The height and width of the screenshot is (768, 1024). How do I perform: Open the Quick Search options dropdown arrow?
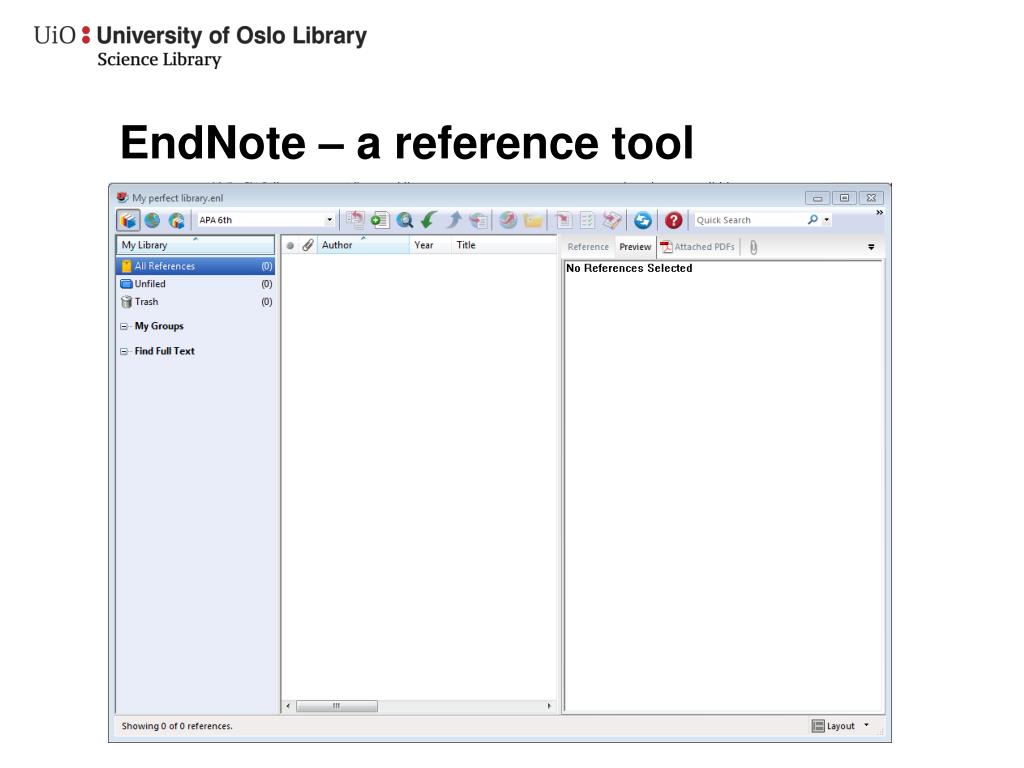tap(827, 220)
